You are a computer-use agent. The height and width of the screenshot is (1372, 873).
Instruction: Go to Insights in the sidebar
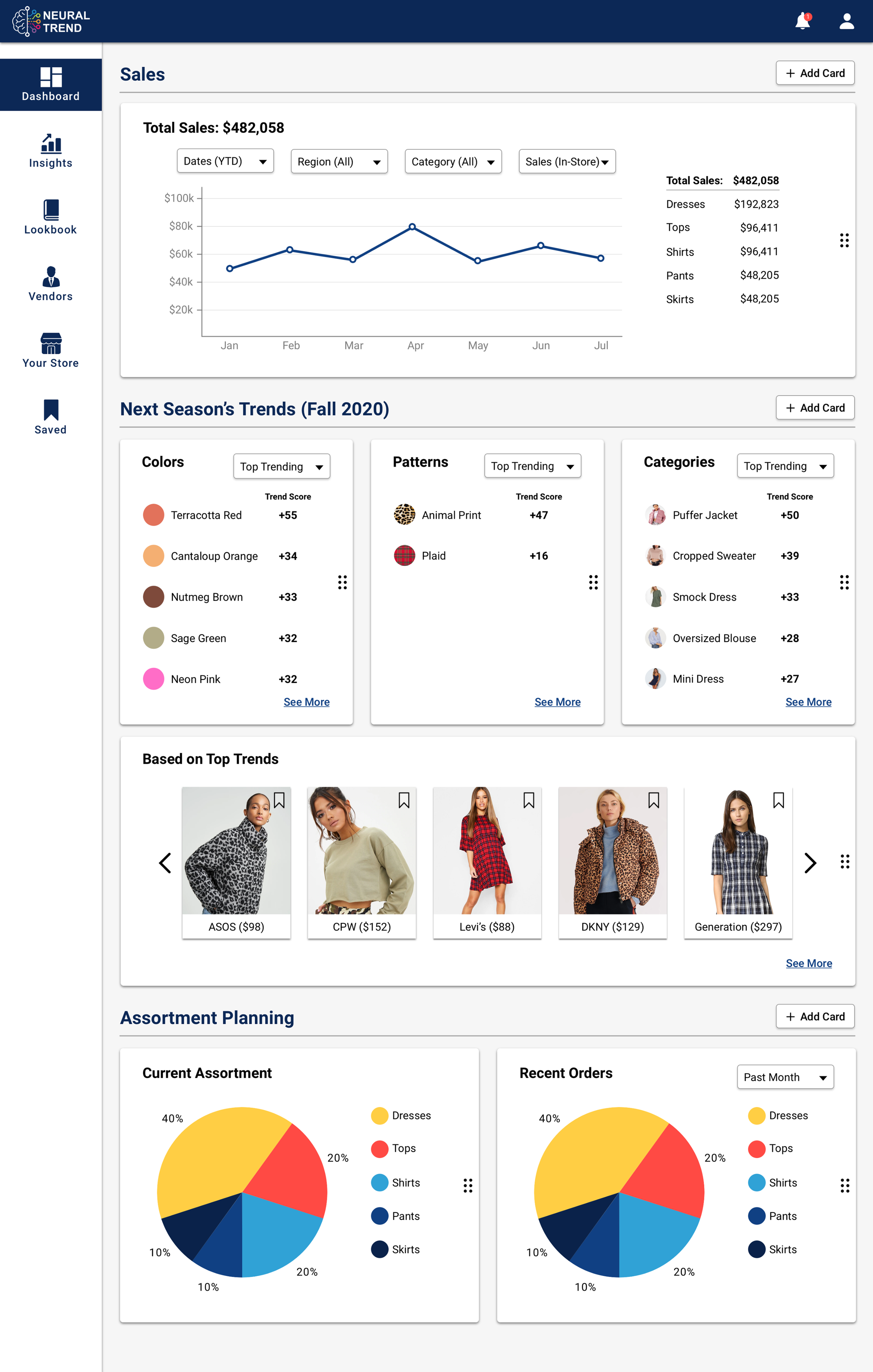(x=51, y=151)
